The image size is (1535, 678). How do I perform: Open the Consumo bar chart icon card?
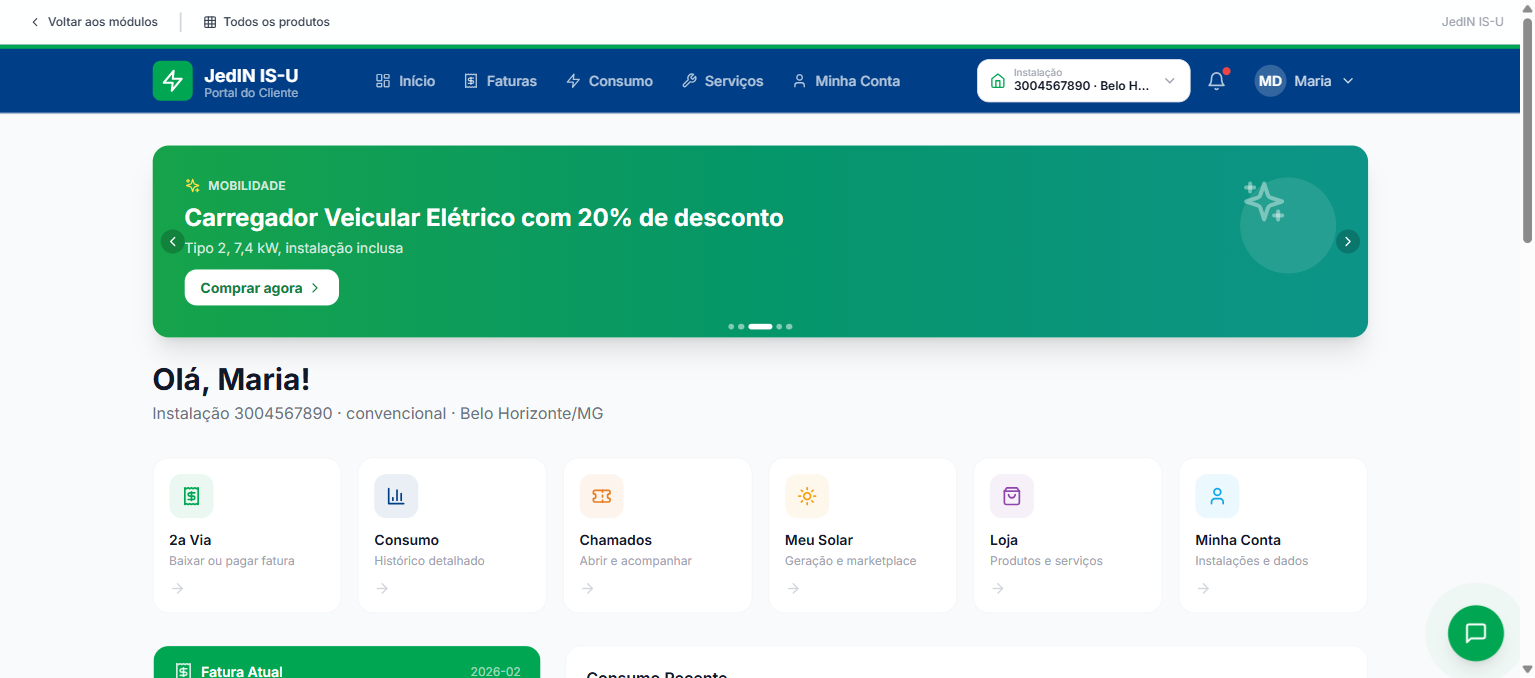[x=396, y=496]
